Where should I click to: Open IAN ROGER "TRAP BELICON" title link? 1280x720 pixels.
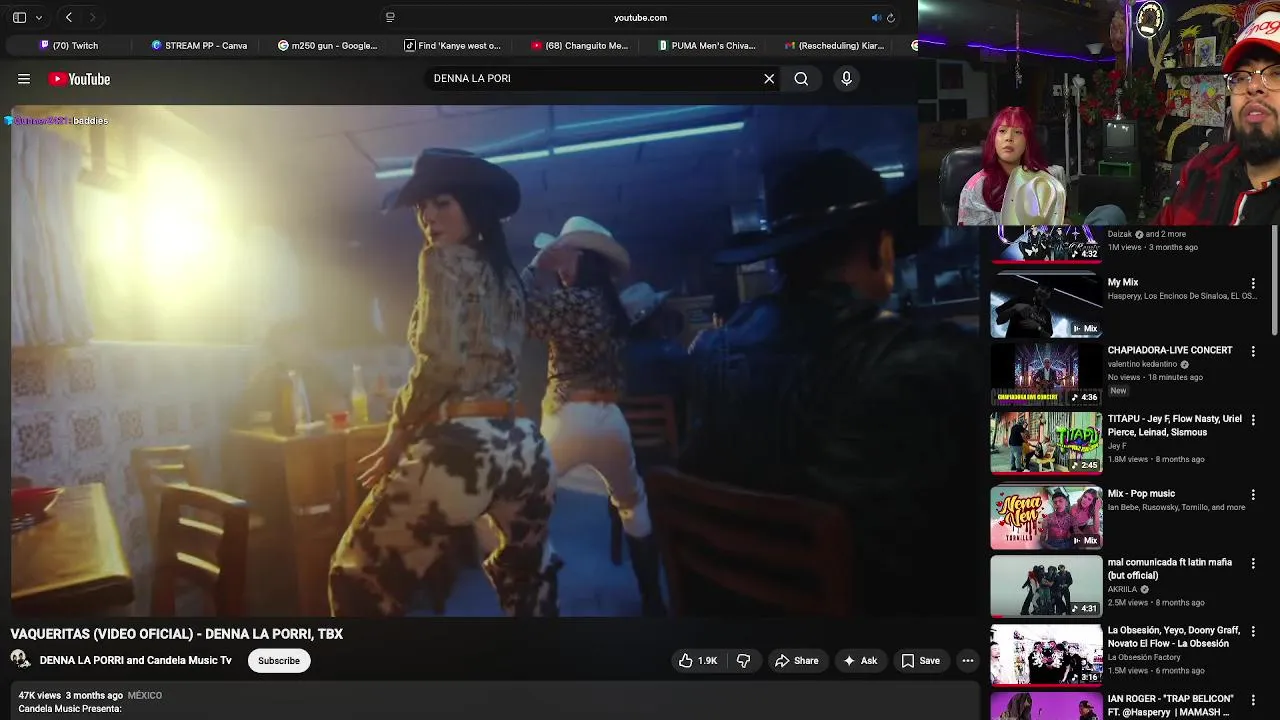(x=1171, y=705)
